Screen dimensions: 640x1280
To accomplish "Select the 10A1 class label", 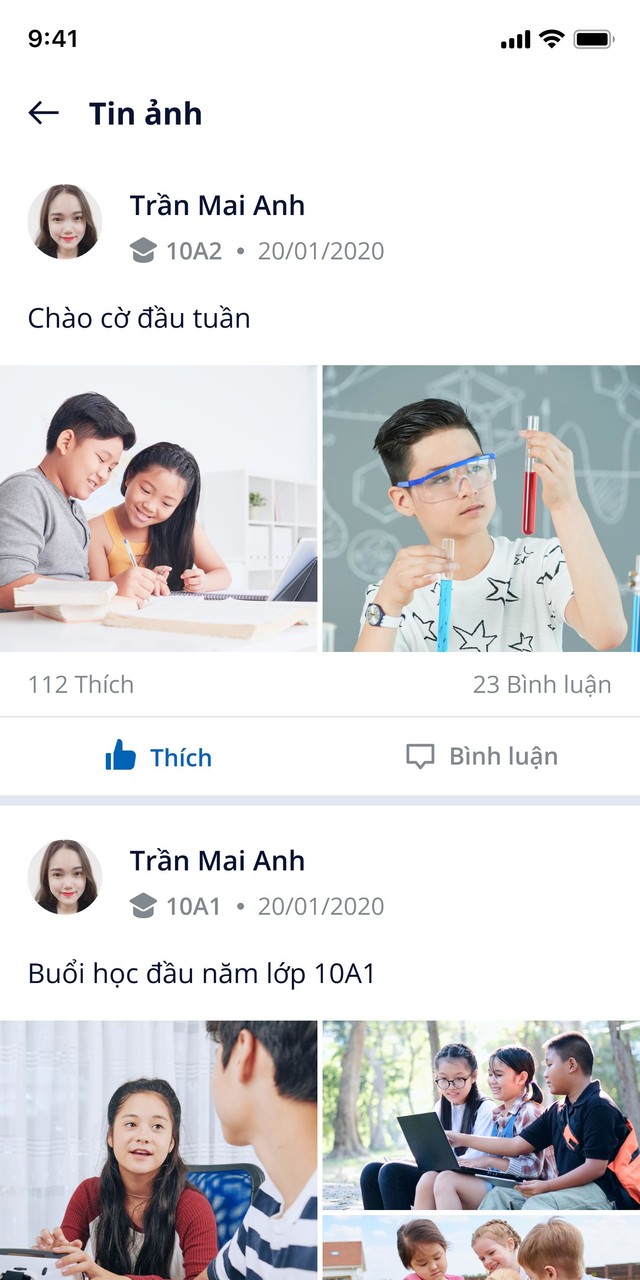I will point(193,905).
